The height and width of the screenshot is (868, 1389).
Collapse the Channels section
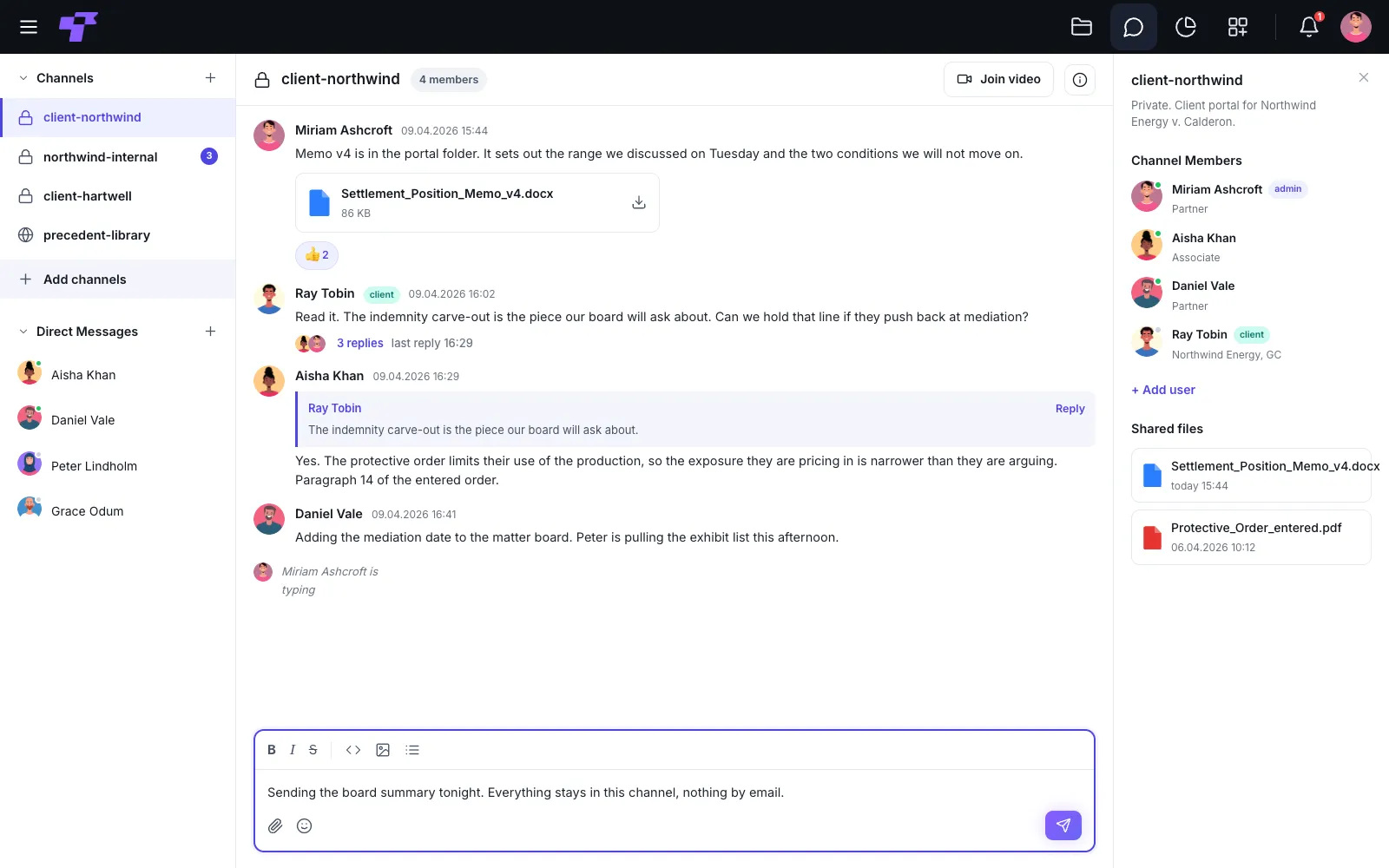point(23,78)
